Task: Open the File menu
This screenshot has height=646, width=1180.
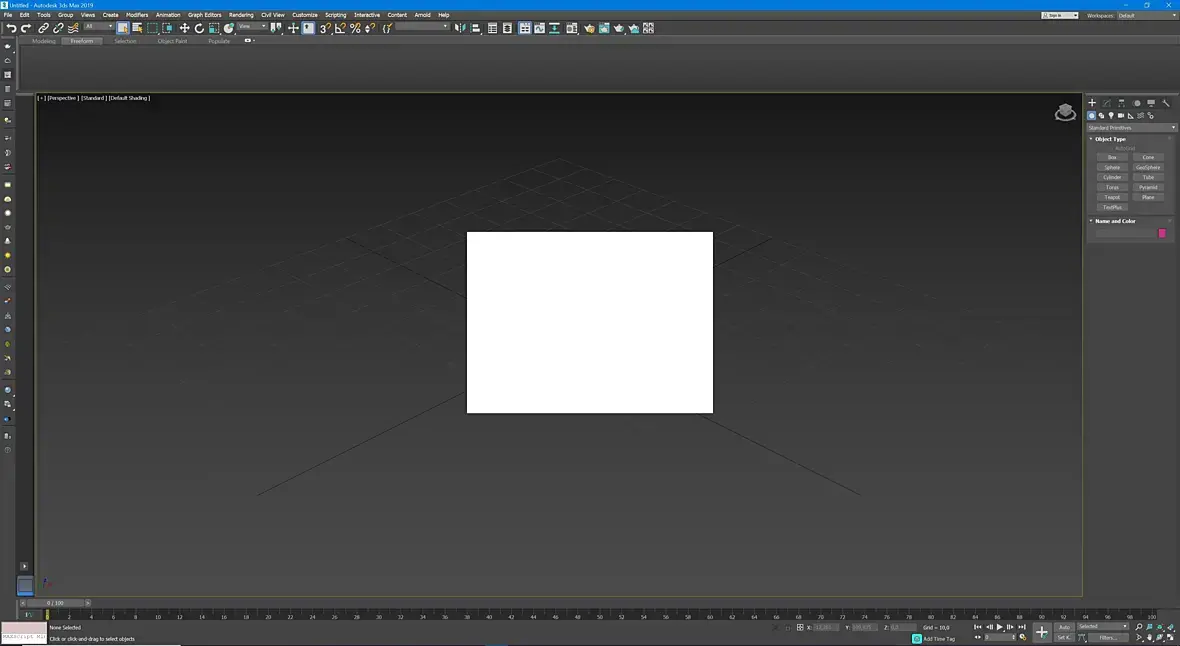Action: point(8,15)
